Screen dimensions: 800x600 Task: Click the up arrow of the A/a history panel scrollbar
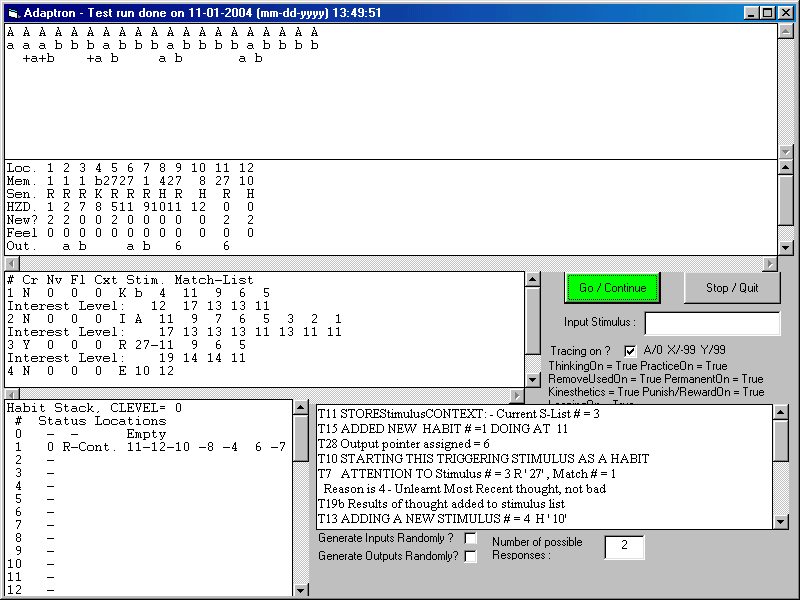pyautogui.click(x=785, y=31)
